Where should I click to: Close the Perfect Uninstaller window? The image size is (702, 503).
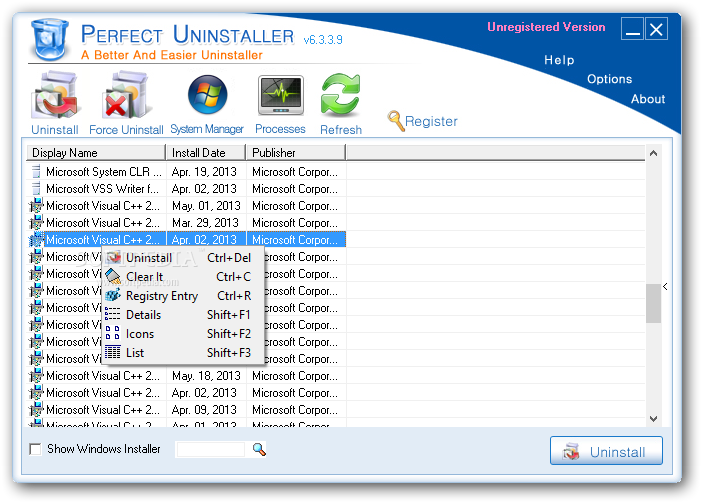(x=656, y=29)
